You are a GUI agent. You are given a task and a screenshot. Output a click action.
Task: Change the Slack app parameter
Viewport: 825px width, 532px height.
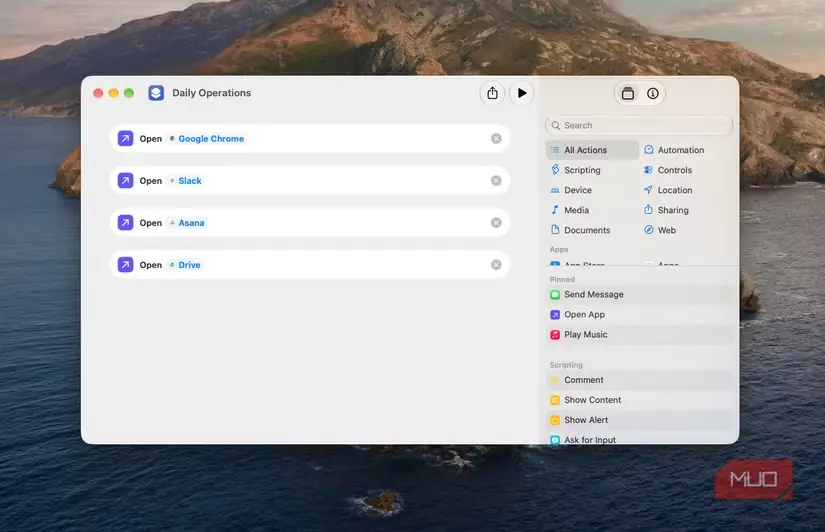pyautogui.click(x=186, y=180)
